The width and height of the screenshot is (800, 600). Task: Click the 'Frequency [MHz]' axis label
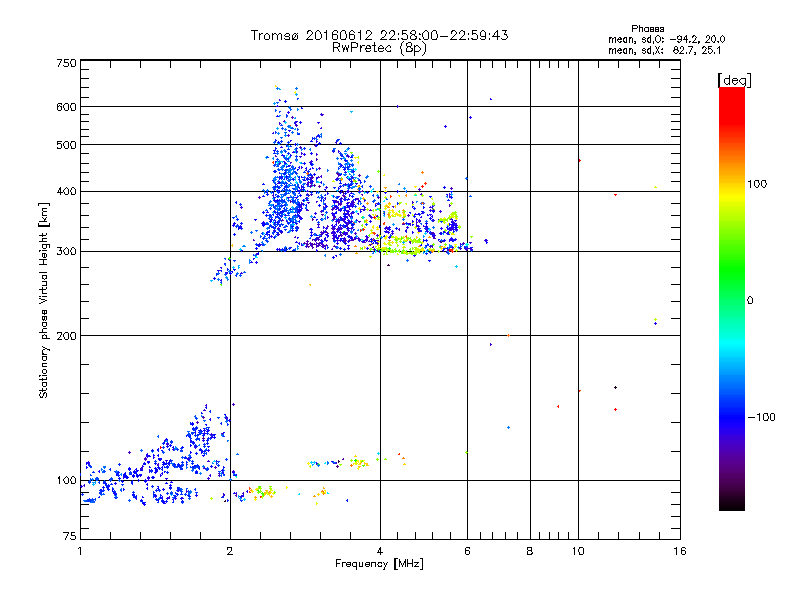(379, 564)
